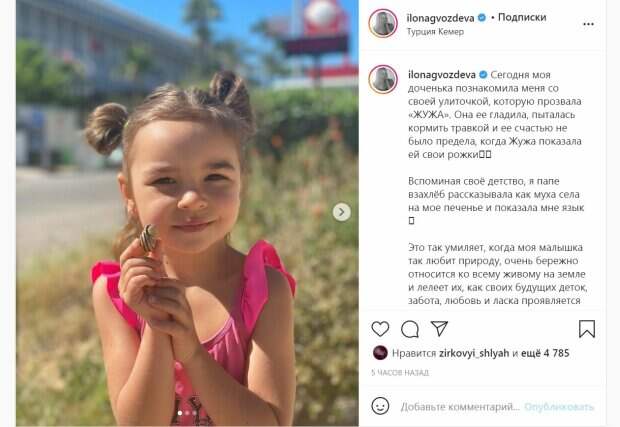The image size is (620, 427).
Task: Like the post with the heart icon
Action: (380, 329)
